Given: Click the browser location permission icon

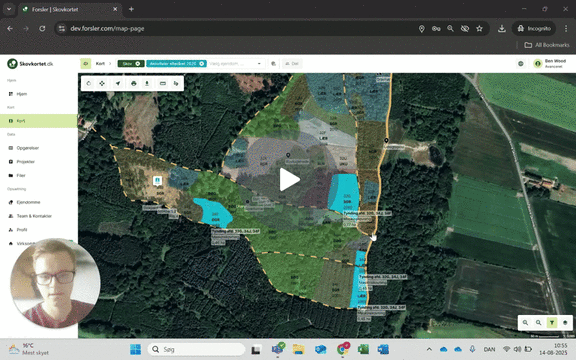Looking at the screenshot, I should [421, 28].
